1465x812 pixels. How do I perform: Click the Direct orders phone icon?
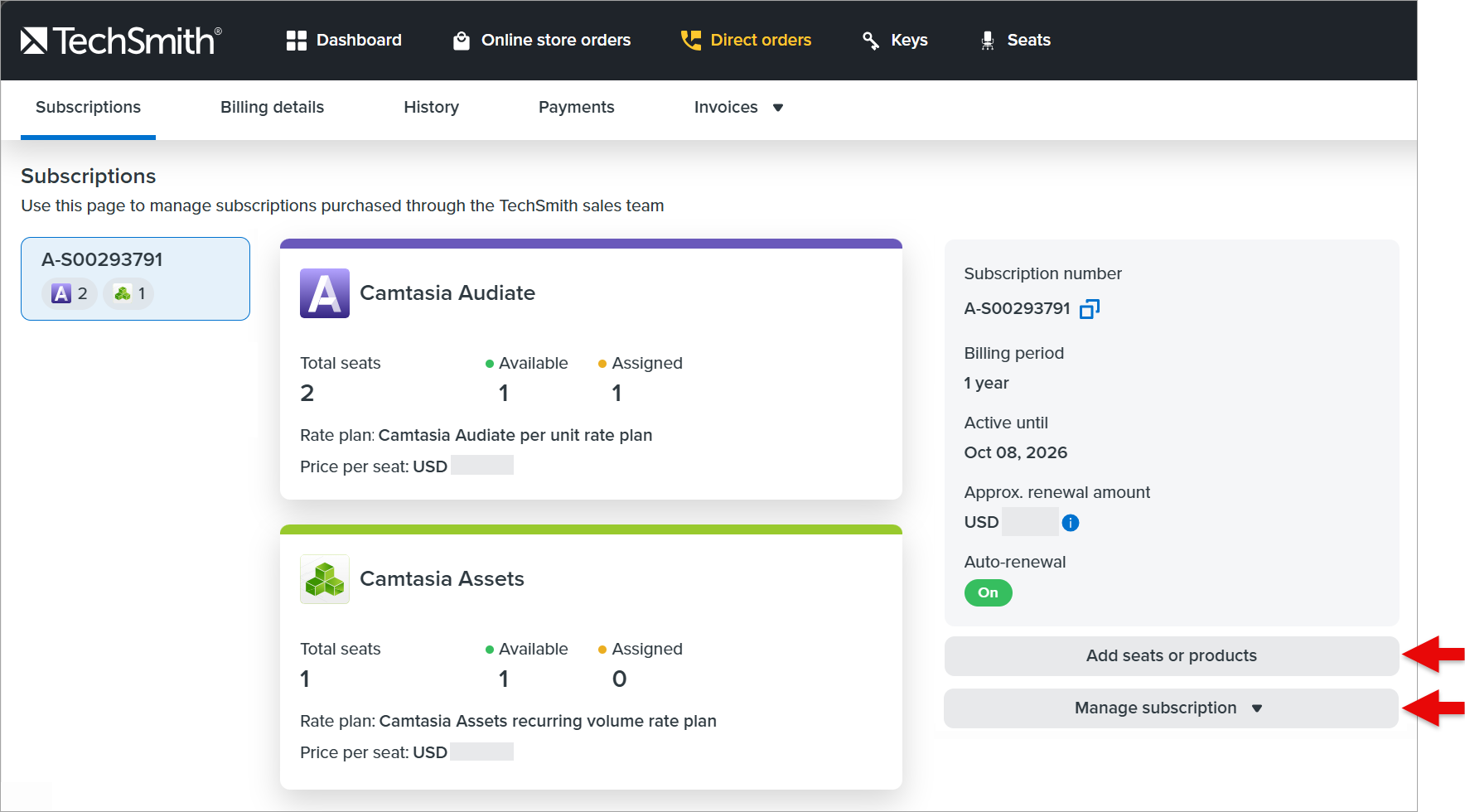(690, 40)
